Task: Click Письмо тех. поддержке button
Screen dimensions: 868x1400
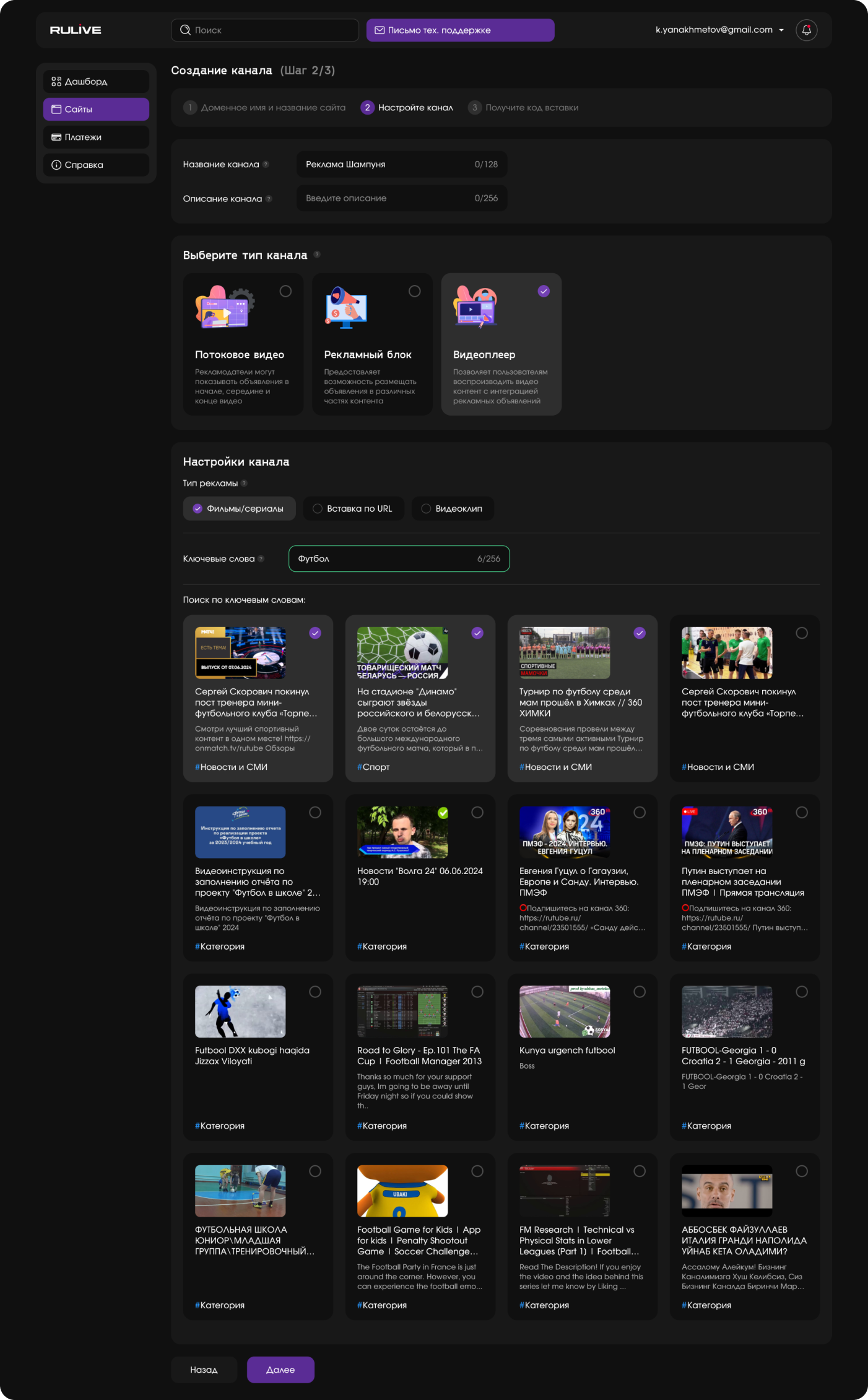Action: coord(460,30)
